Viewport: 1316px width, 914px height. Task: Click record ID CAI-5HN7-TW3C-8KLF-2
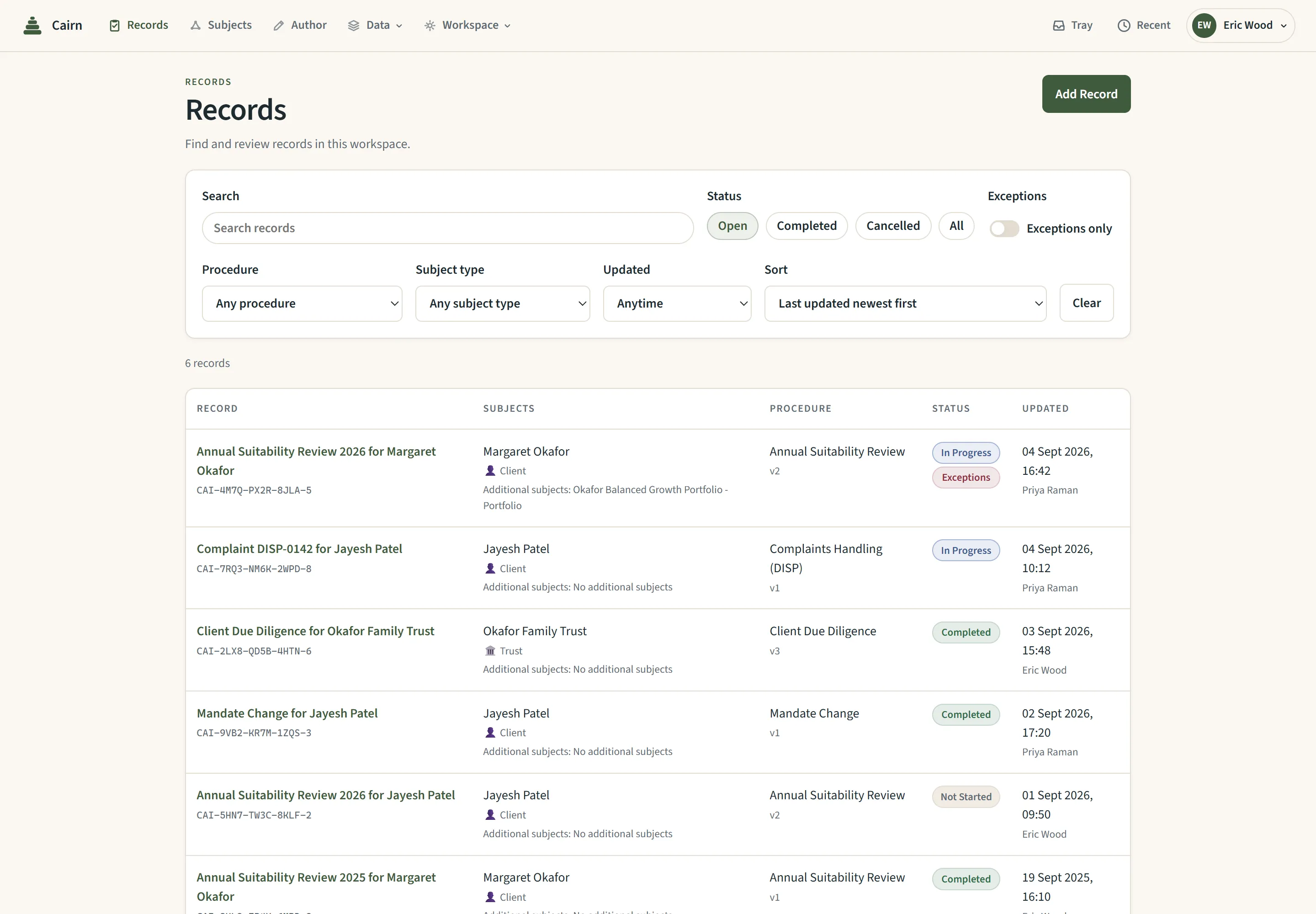[x=254, y=815]
